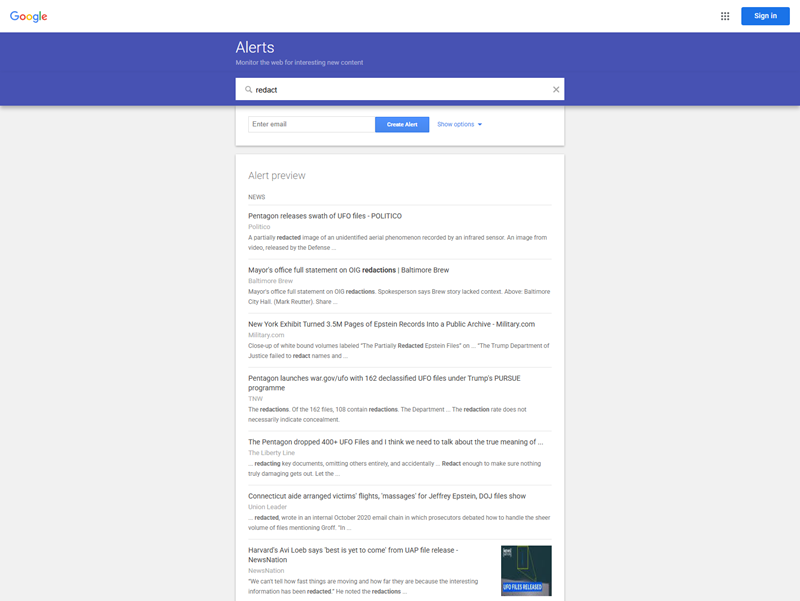Expand Show options dropdown
This screenshot has width=800, height=601.
pyautogui.click(x=459, y=124)
